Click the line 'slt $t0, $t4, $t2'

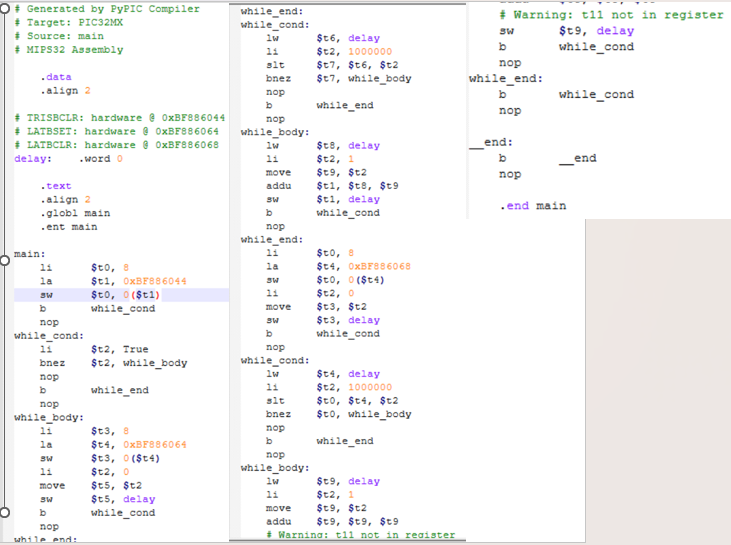pyautogui.click(x=332, y=400)
